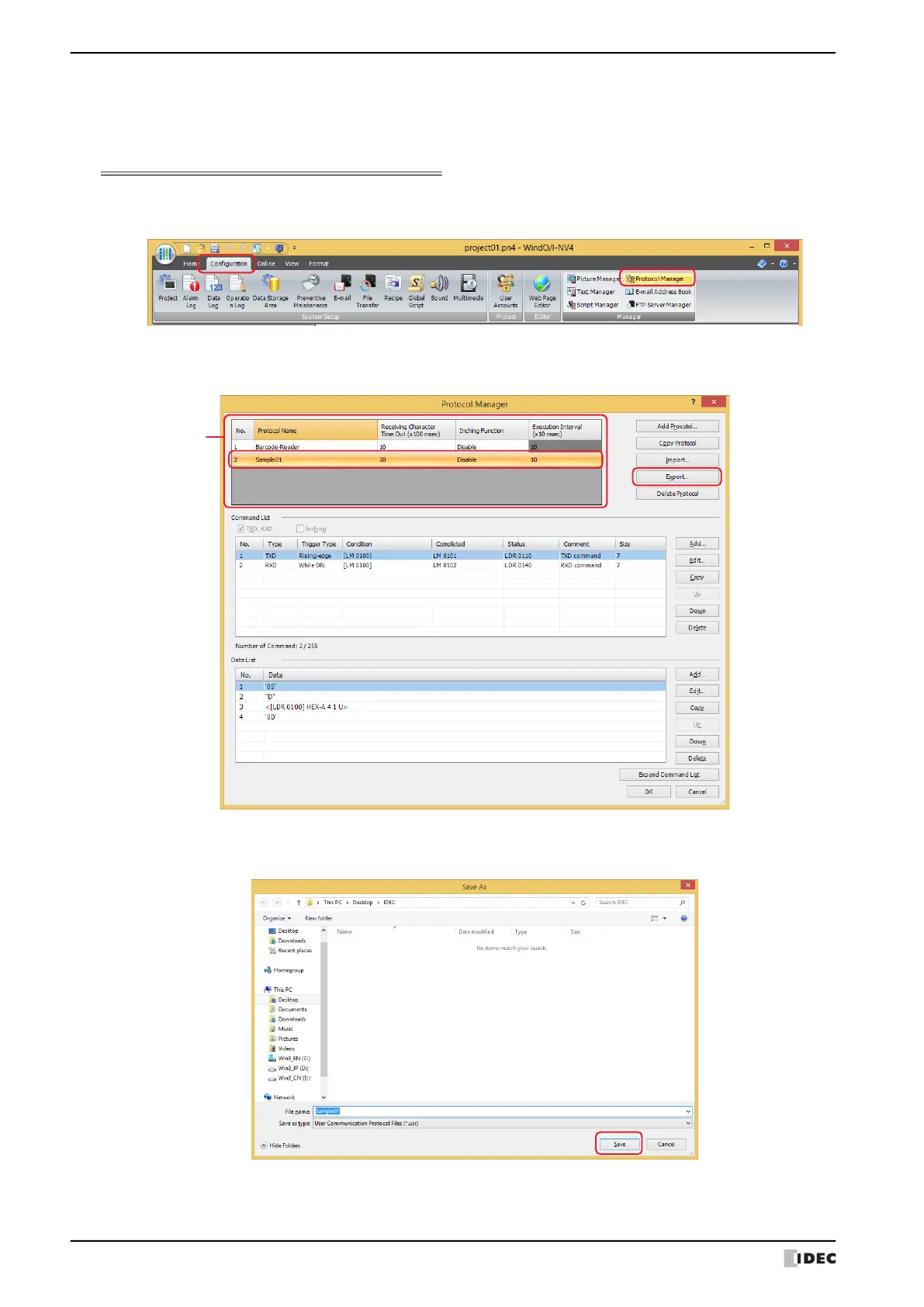The image size is (924, 1307).
Task: Click the Save button in Save As
Action: (x=619, y=1144)
